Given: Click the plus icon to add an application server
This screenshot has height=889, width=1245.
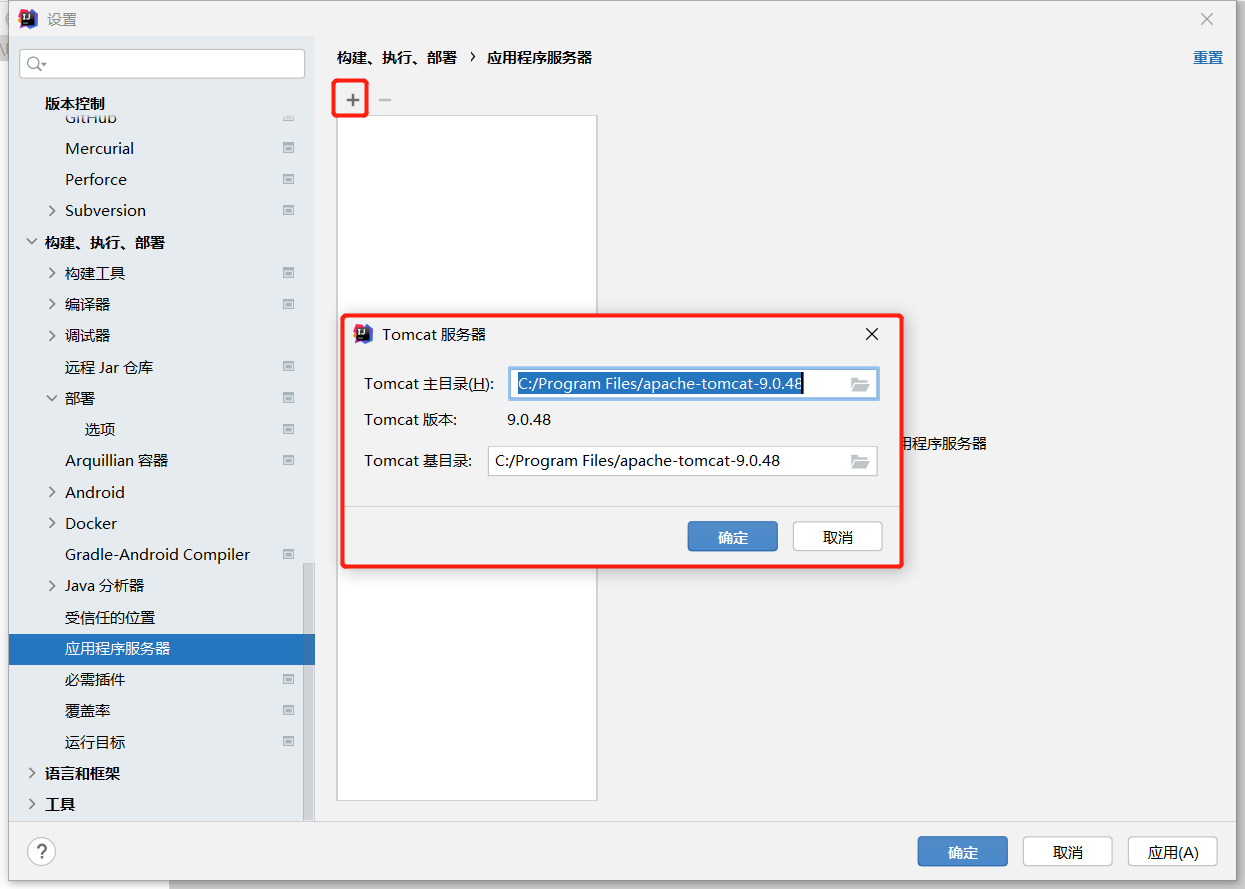Looking at the screenshot, I should tap(352, 100).
